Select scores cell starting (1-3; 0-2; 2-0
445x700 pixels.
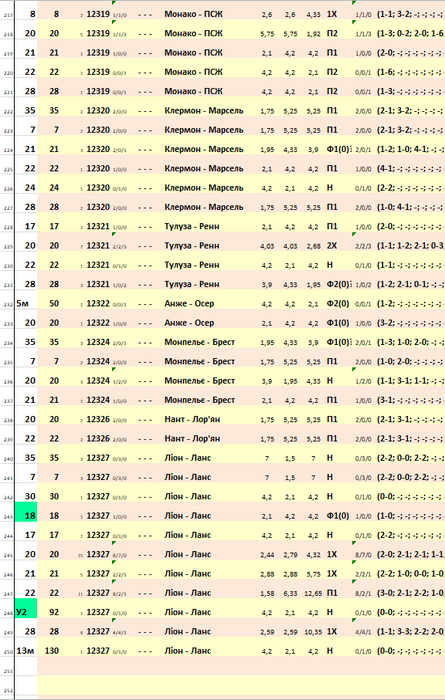click(411, 33)
